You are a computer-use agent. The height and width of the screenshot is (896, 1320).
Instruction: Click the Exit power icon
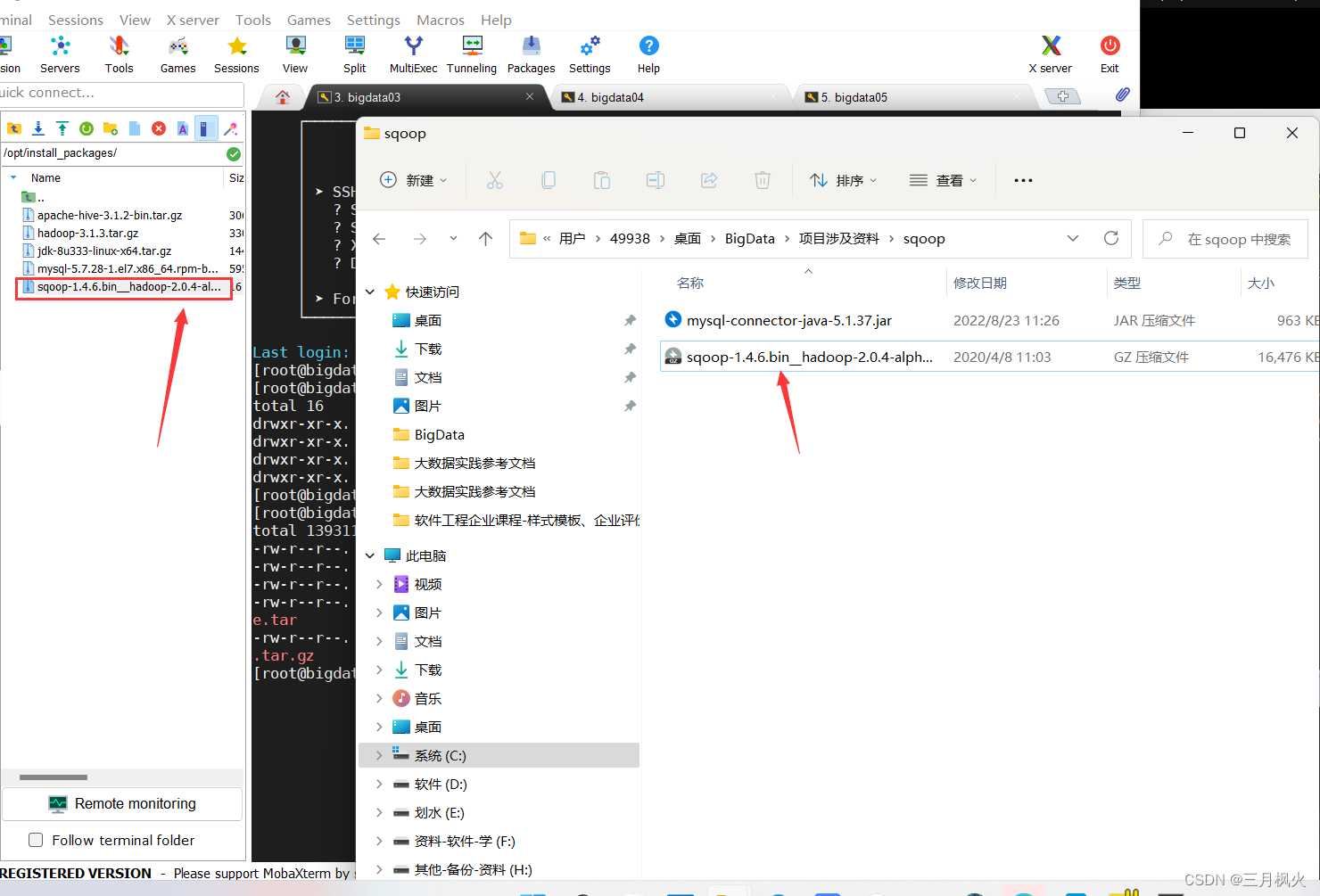coord(1110,54)
